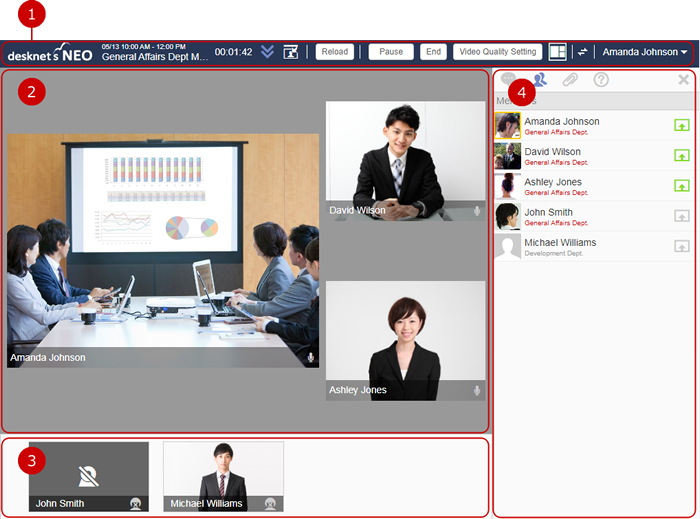Toggle microphone on Amanda Johnson's video
The height and width of the screenshot is (519, 700).
tap(311, 357)
